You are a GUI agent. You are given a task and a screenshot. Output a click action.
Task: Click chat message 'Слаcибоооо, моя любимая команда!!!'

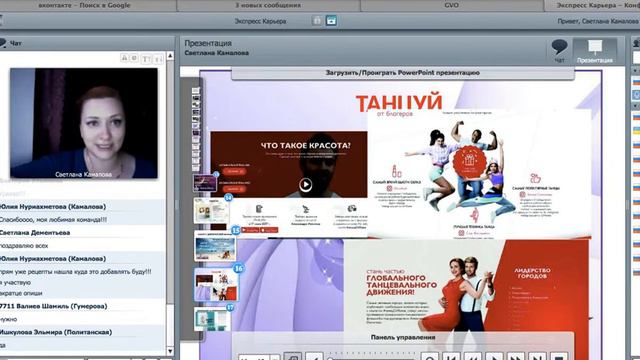[x=53, y=220]
